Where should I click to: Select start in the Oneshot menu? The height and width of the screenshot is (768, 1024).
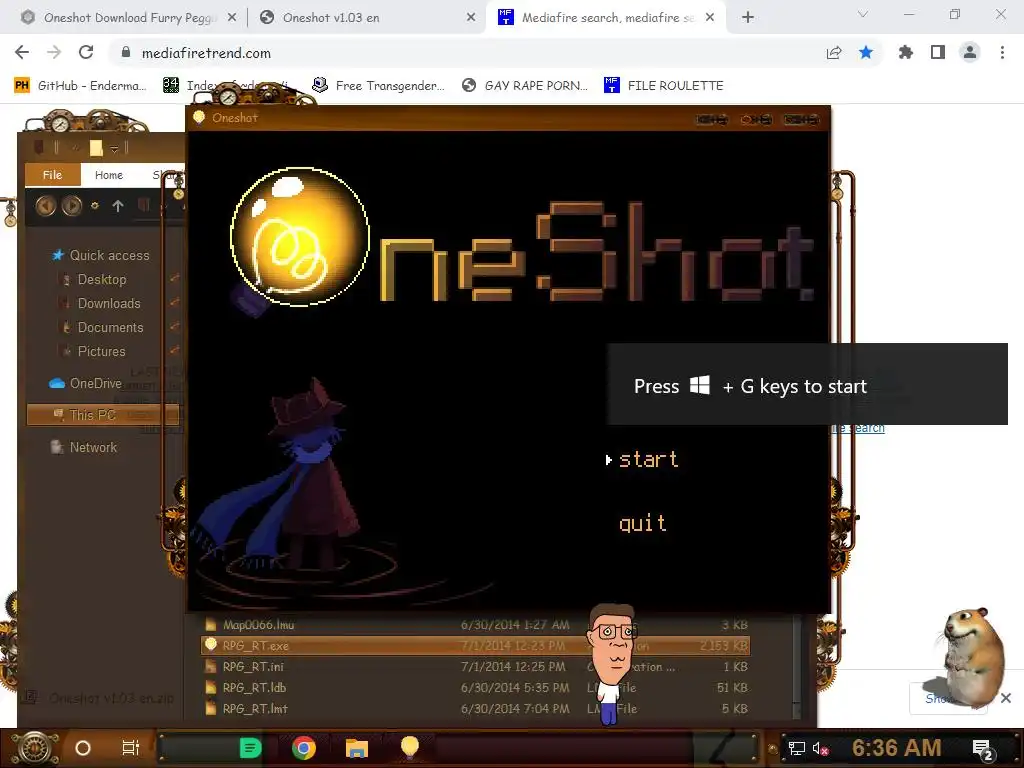[648, 460]
